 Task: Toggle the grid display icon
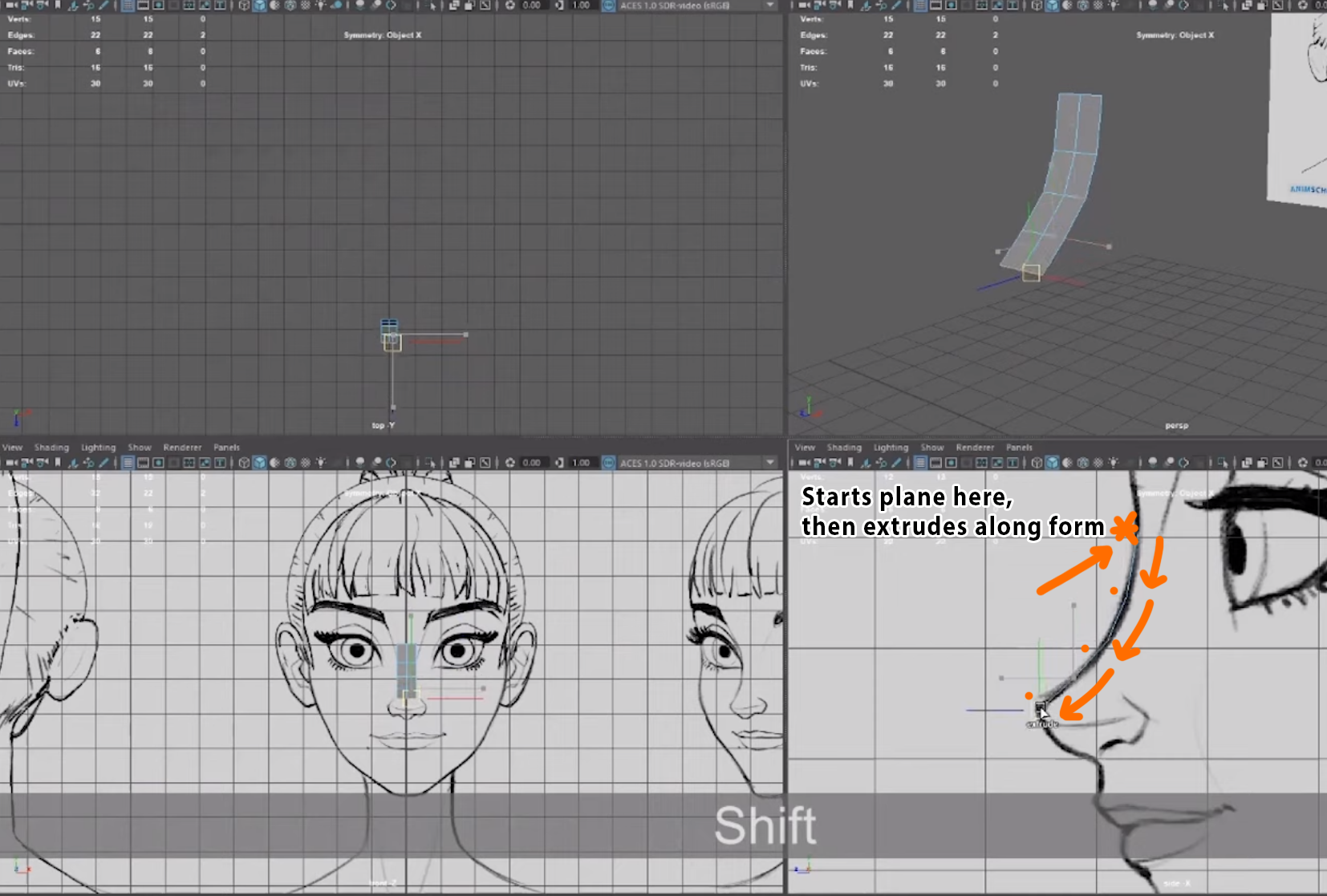(x=128, y=463)
